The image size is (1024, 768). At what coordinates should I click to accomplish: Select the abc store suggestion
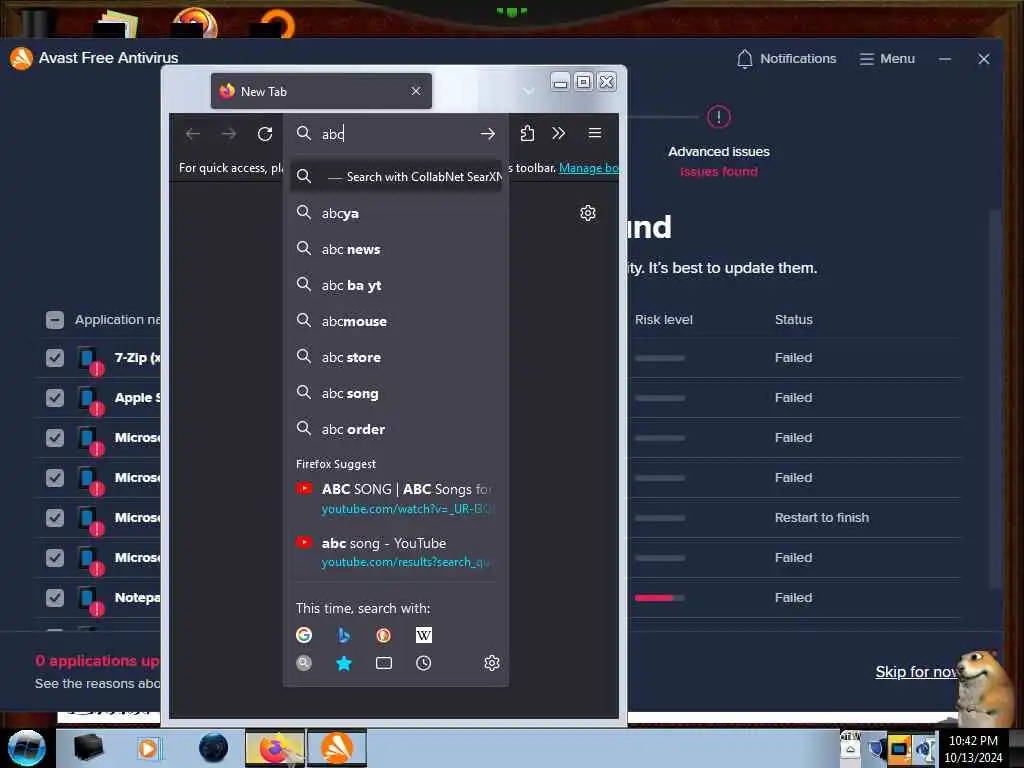coord(396,357)
